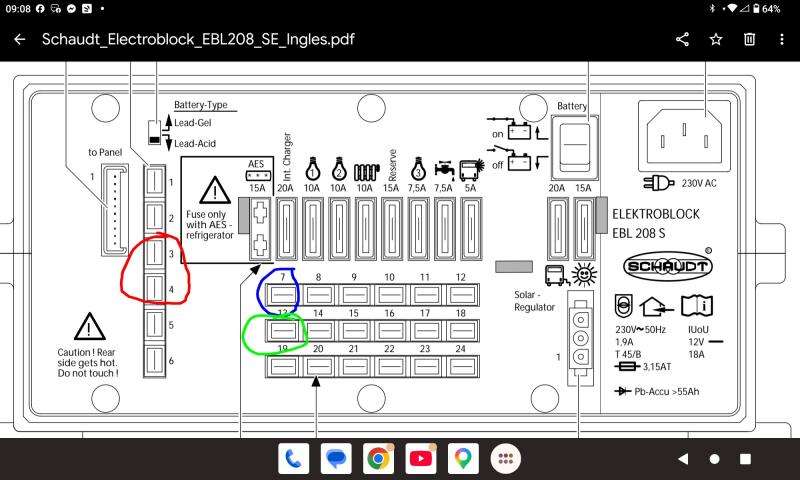800x480 pixels.
Task: Click the to Panel connector block
Action: tap(114, 210)
